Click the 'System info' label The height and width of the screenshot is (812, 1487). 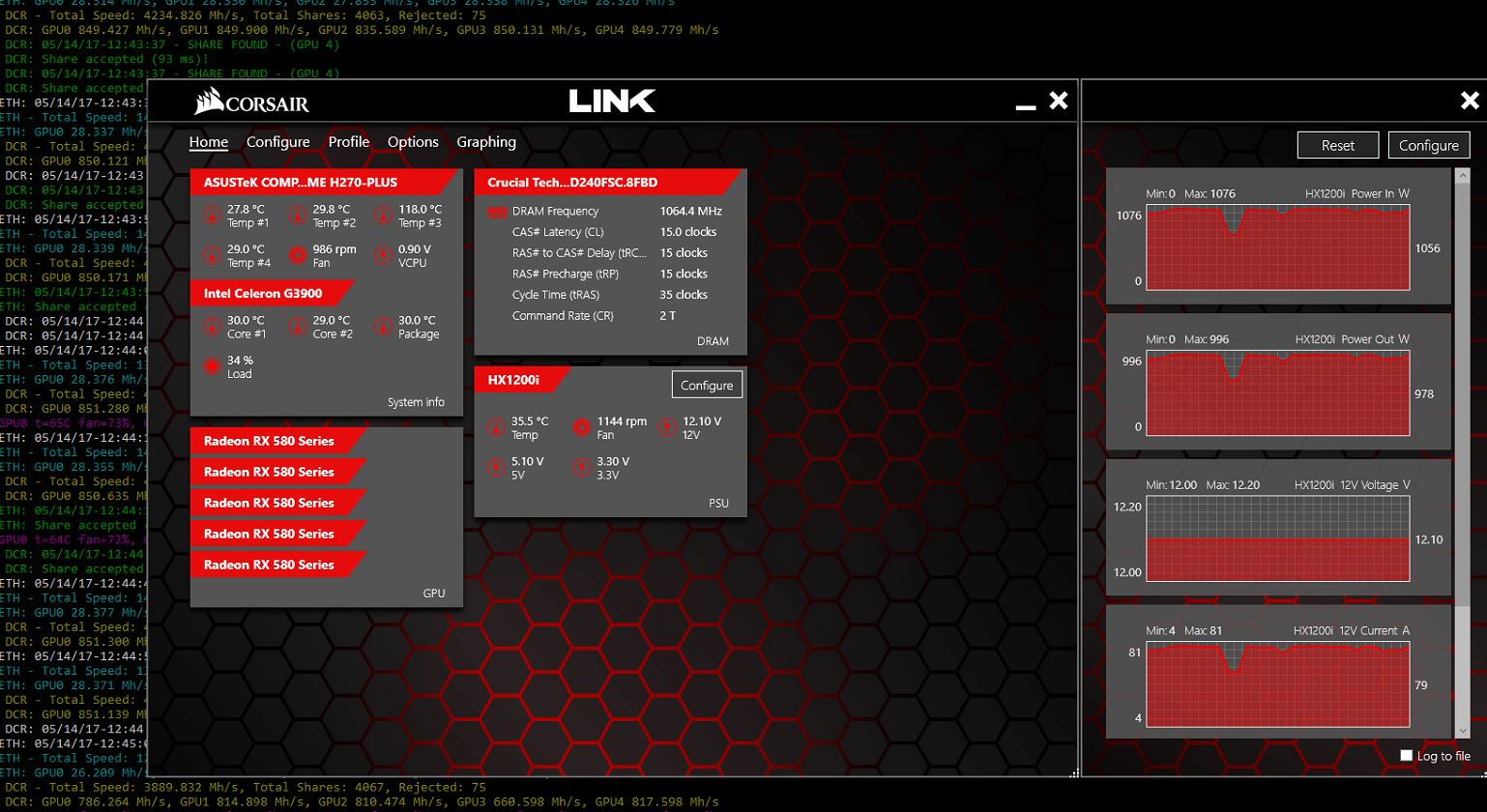pyautogui.click(x=416, y=402)
